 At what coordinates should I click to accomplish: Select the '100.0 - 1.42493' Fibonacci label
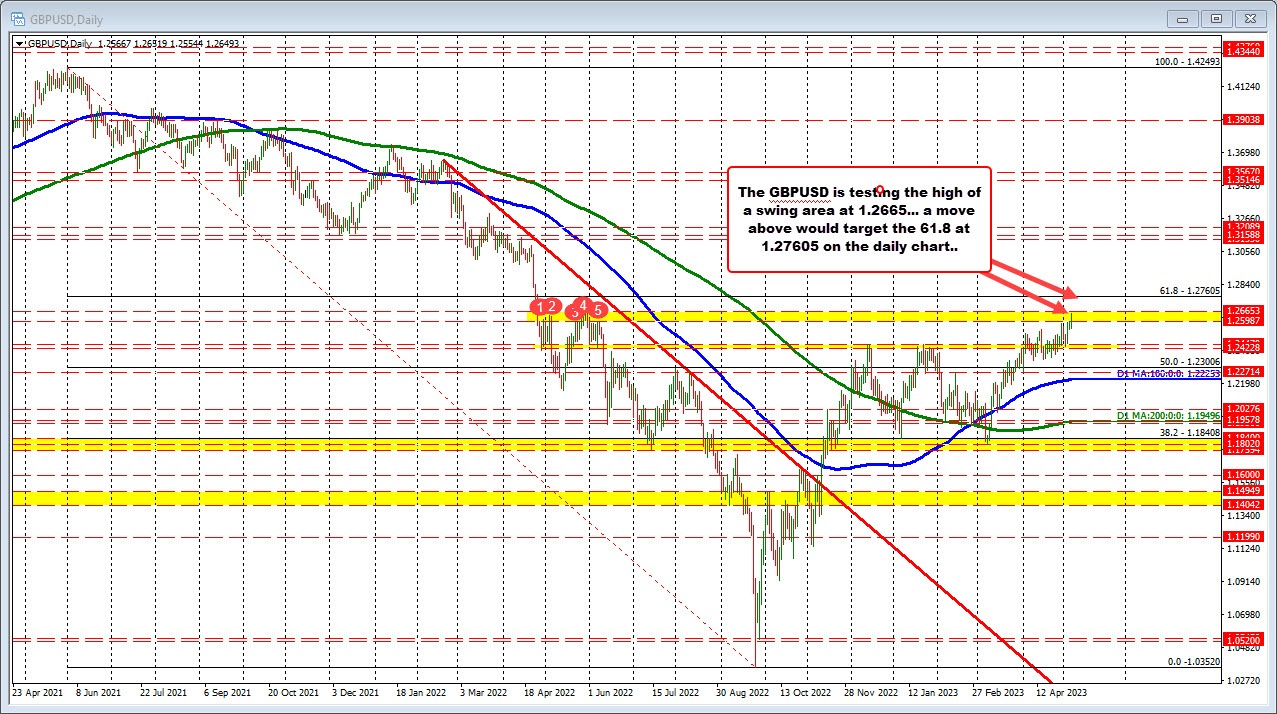tap(1187, 61)
